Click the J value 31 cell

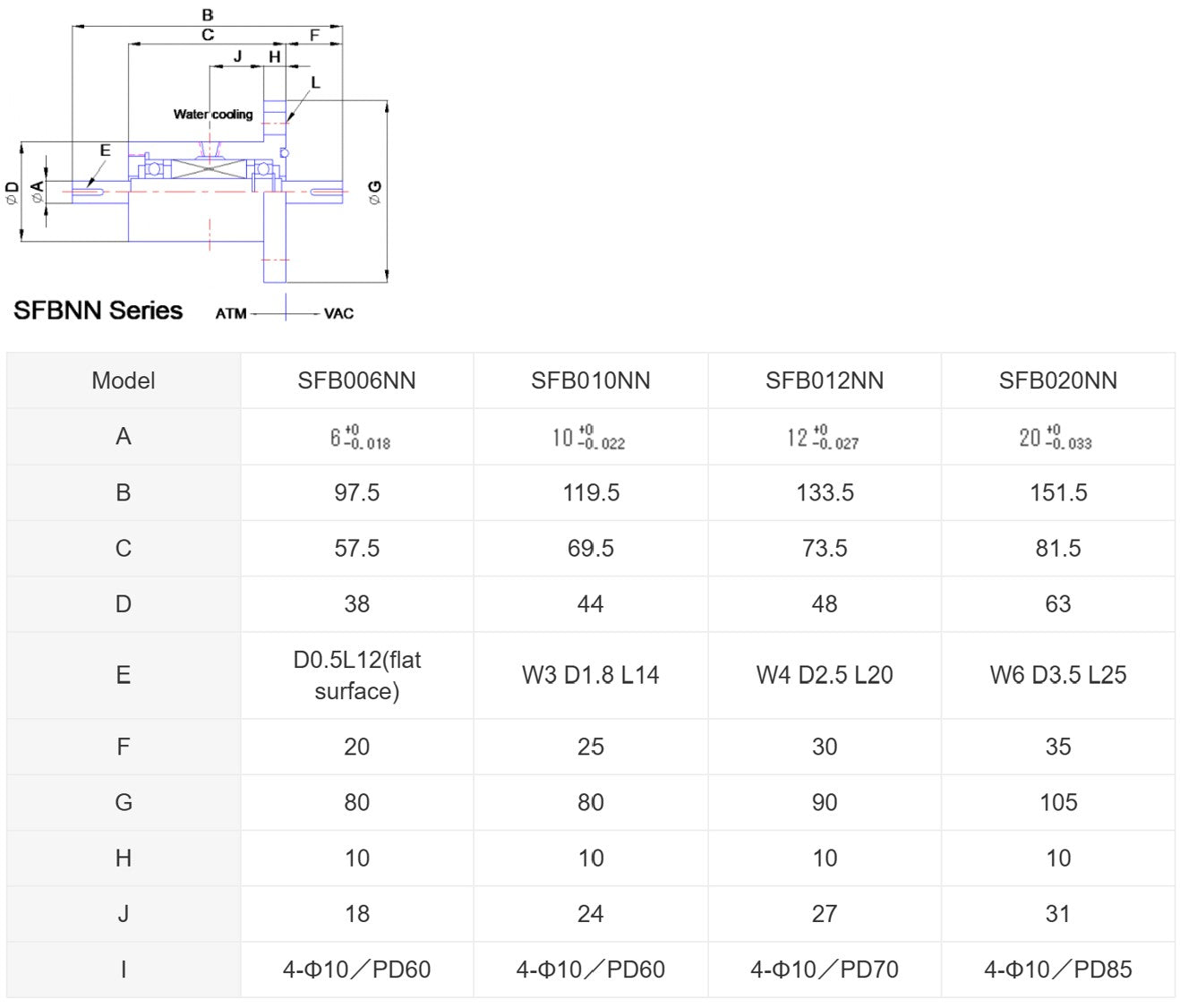1058,914
